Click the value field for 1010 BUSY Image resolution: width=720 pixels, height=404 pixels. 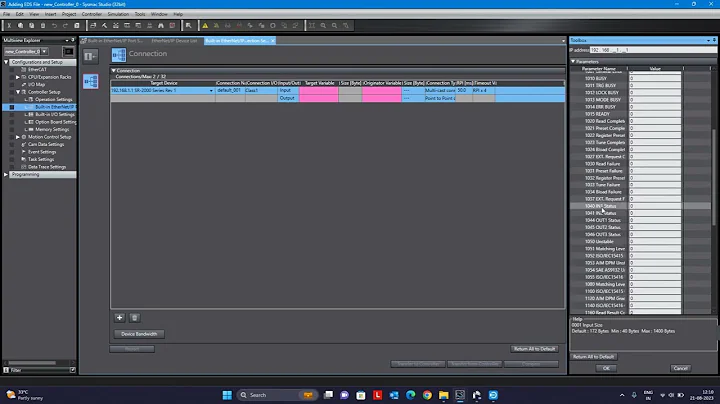point(655,79)
